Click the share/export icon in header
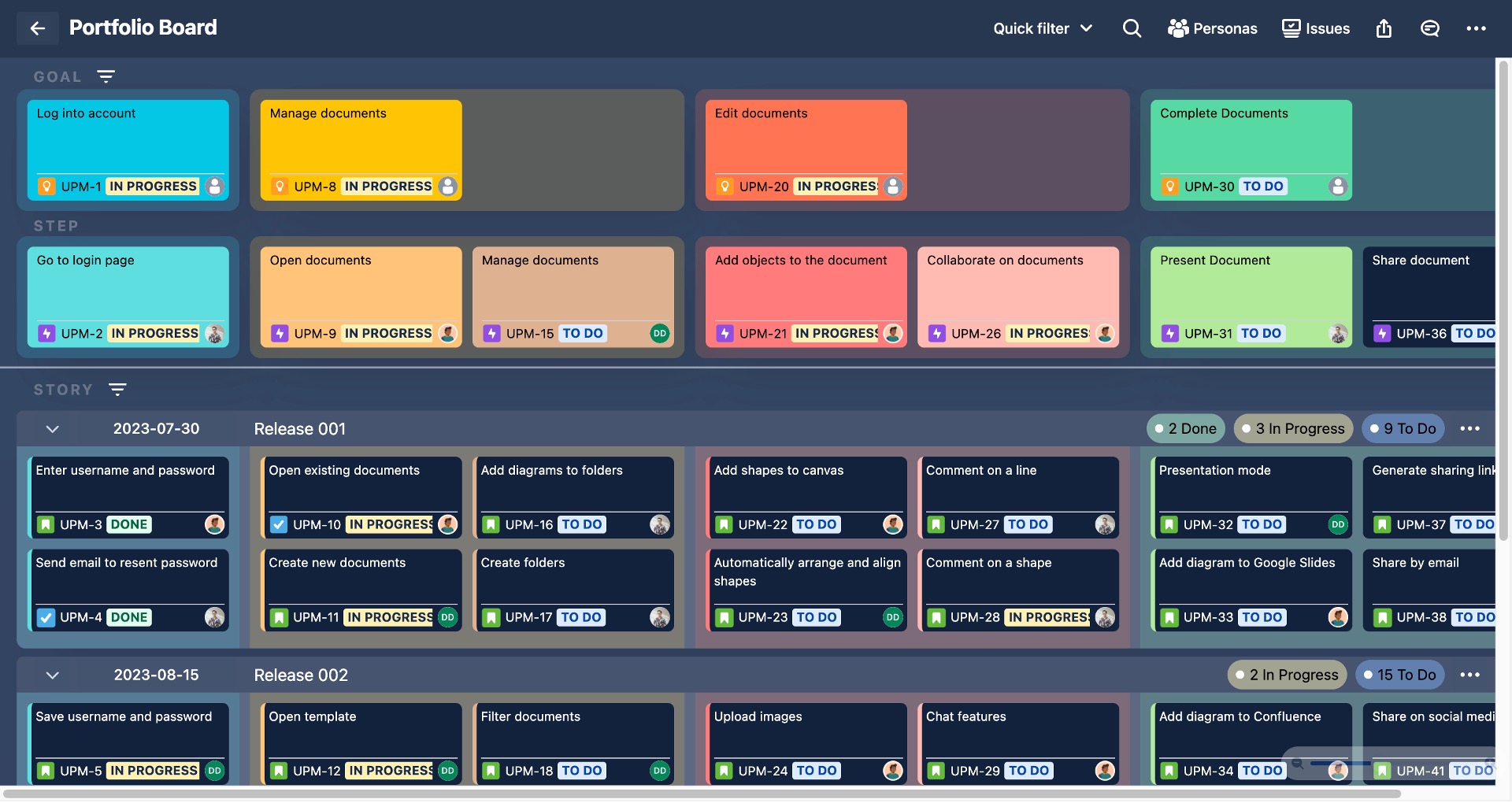 1383,28
